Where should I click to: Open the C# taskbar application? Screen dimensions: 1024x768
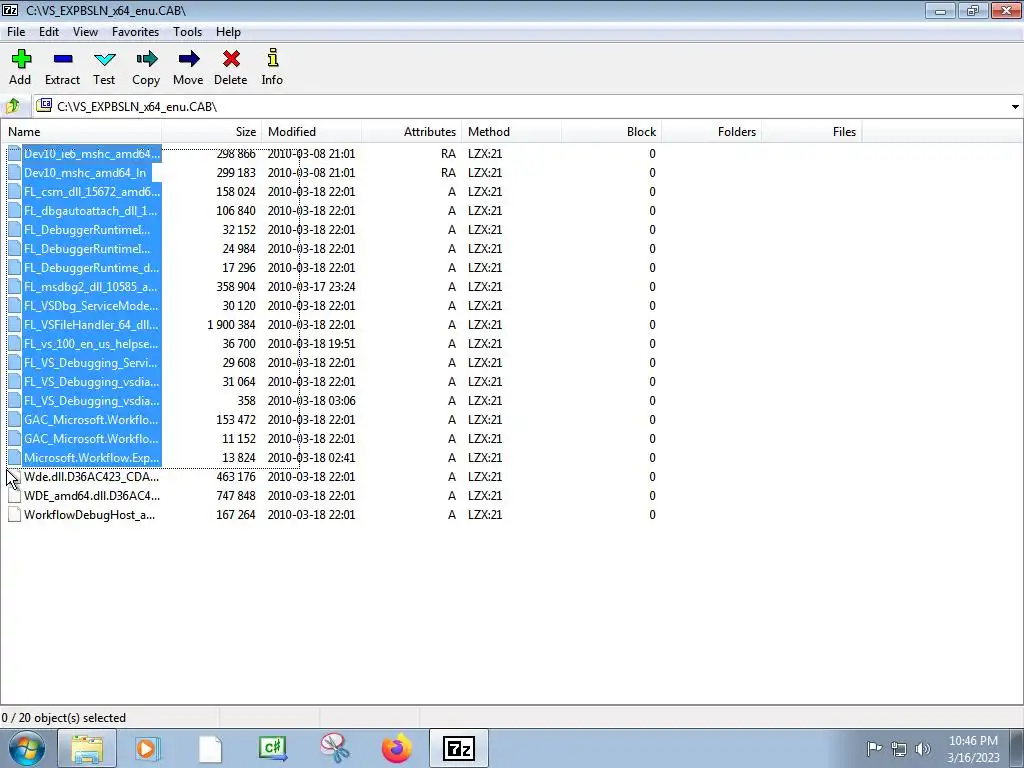click(272, 748)
